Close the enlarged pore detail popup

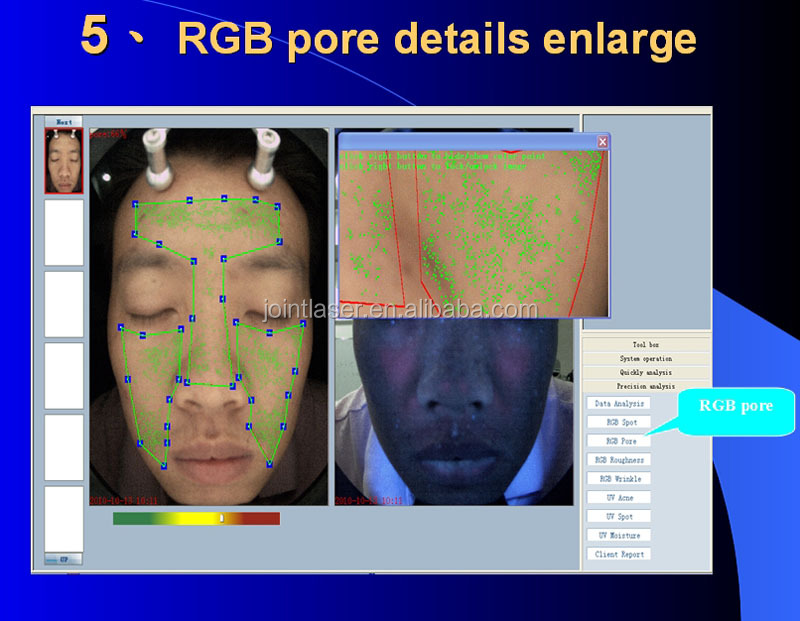point(603,142)
